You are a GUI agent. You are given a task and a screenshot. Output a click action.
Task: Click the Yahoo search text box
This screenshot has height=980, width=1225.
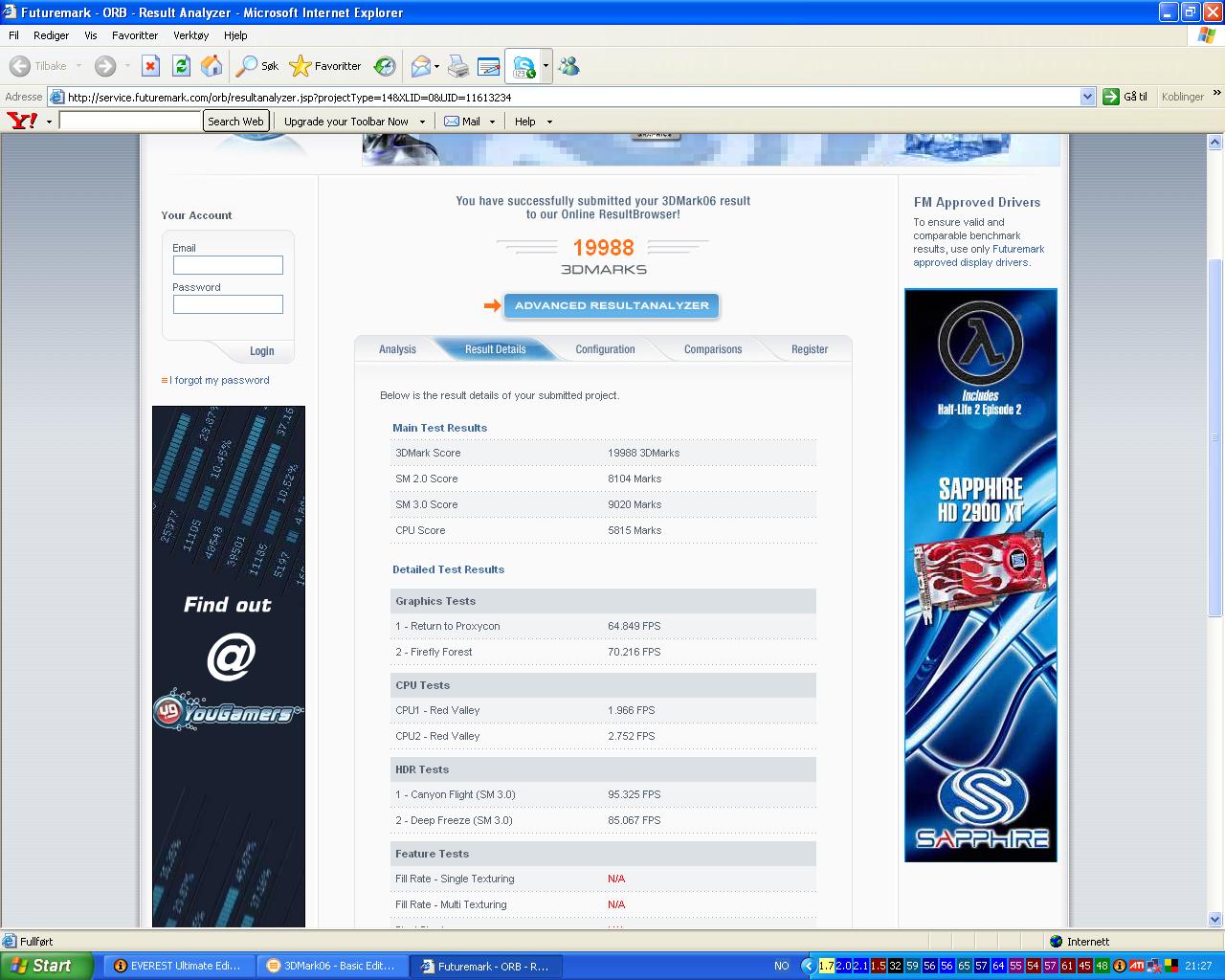click(x=130, y=121)
